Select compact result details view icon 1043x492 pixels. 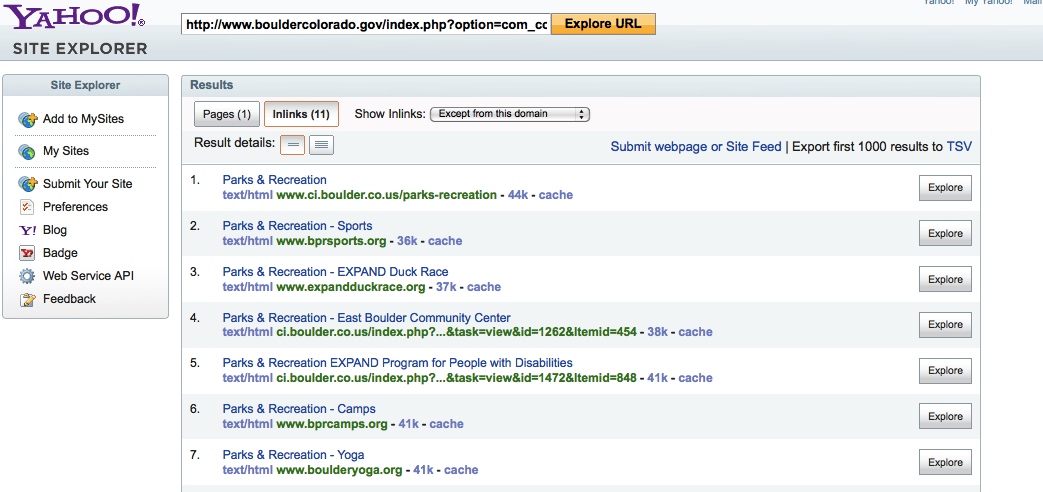pyautogui.click(x=293, y=144)
